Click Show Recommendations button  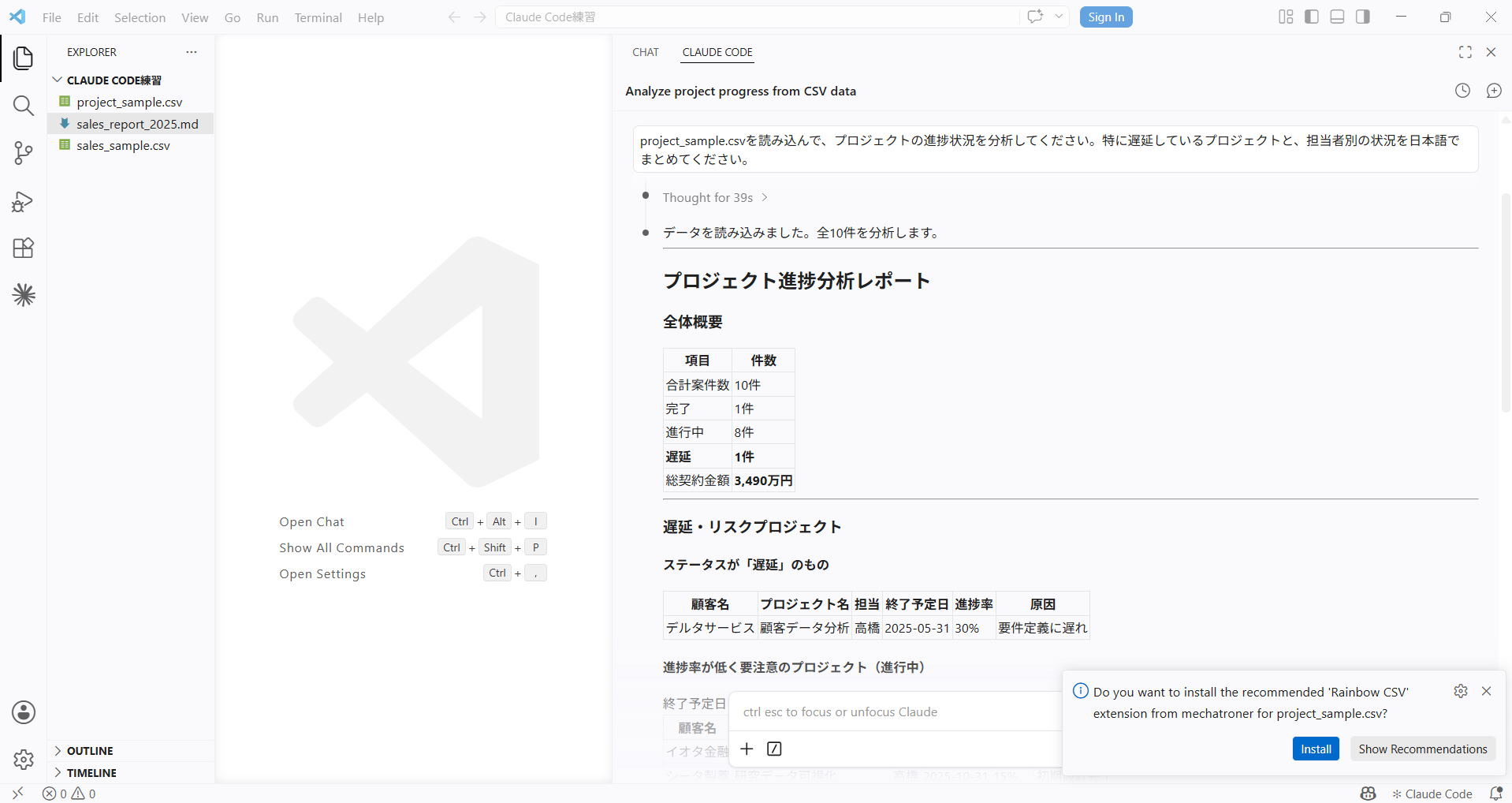point(1423,749)
